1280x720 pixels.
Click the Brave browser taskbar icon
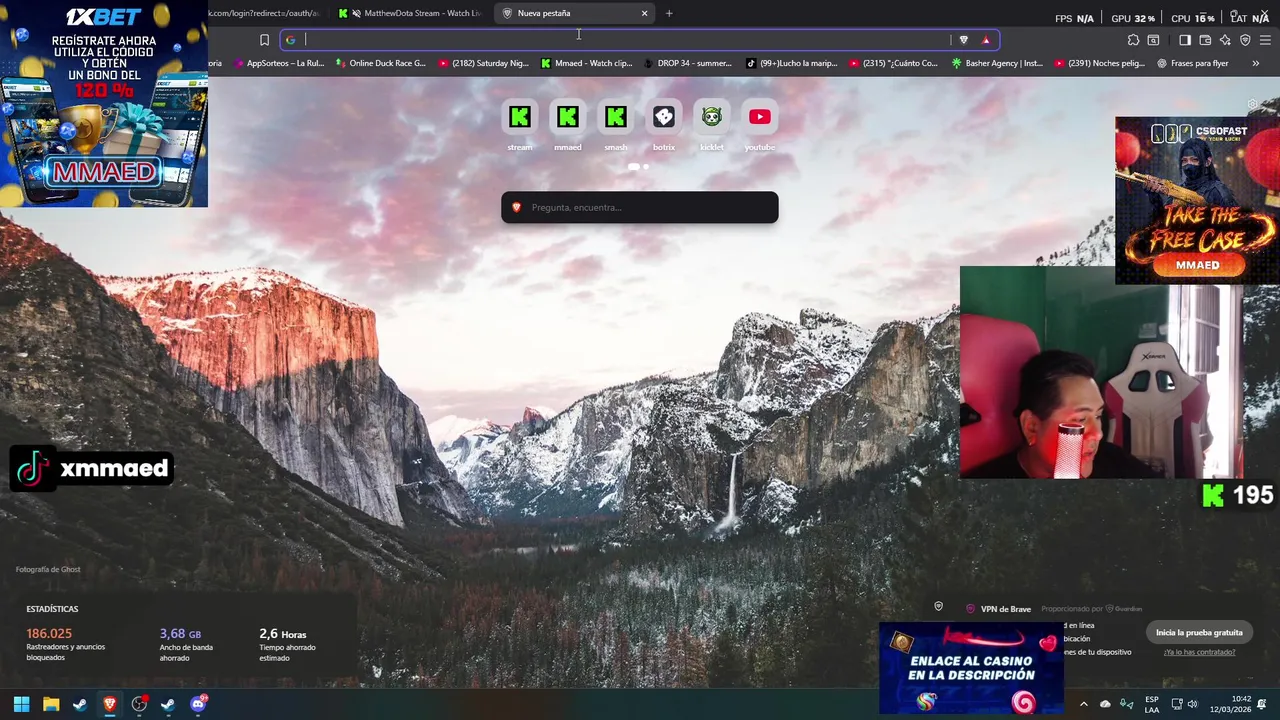coord(110,704)
